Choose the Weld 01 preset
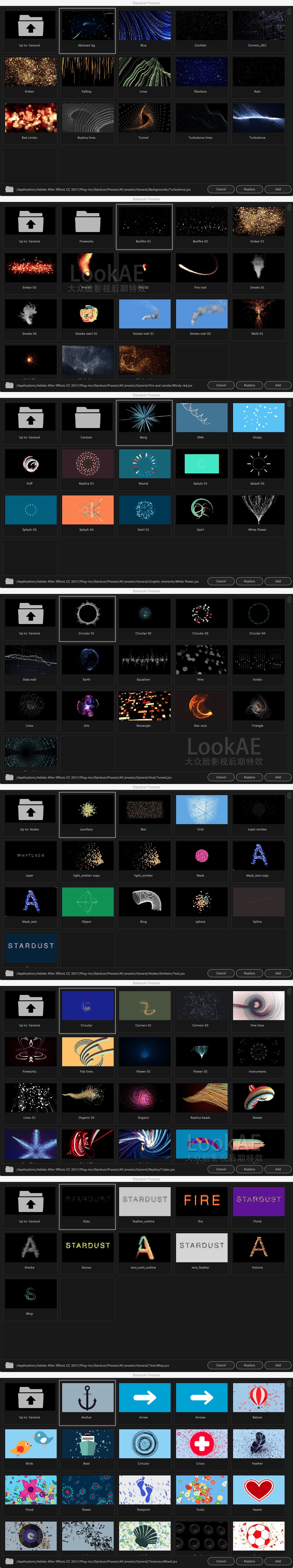Viewport: 293px width, 1568px height. tap(258, 314)
